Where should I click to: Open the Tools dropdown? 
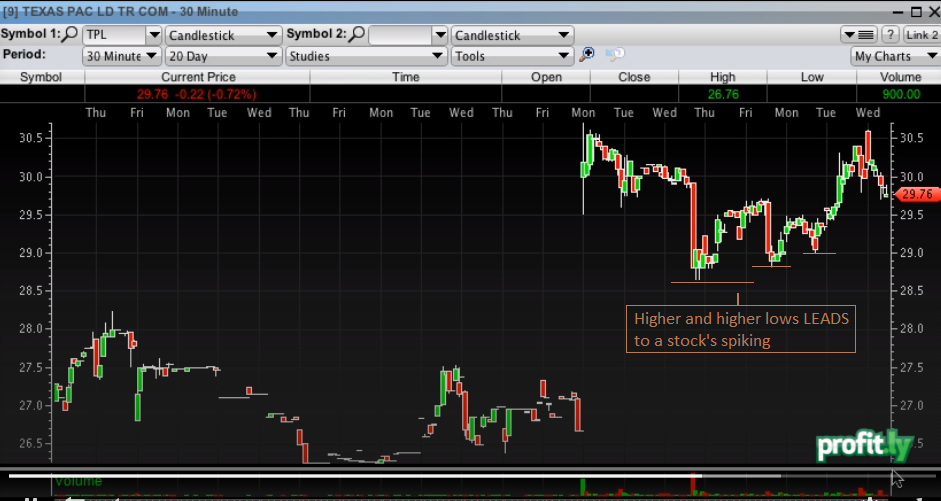pyautogui.click(x=513, y=56)
